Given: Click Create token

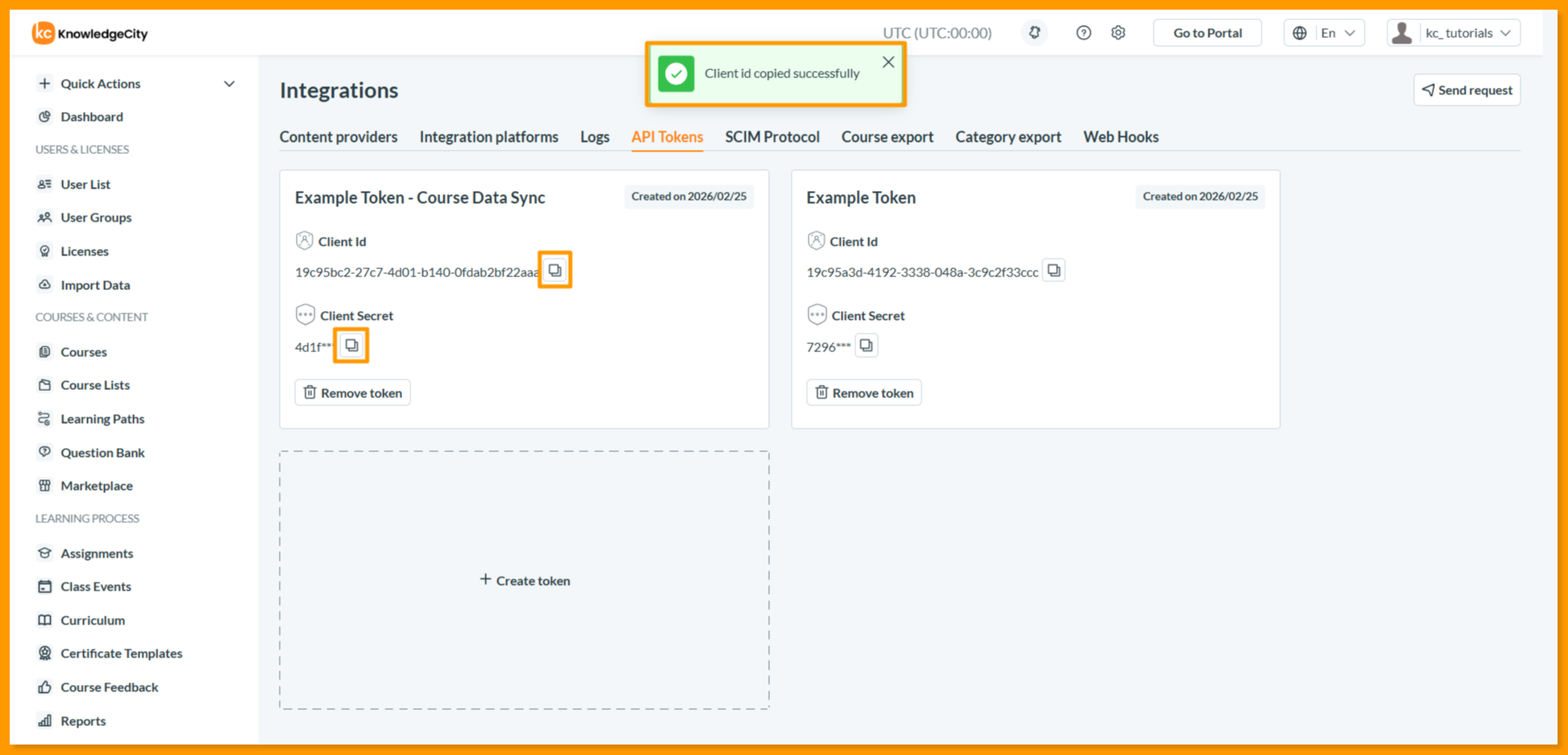Looking at the screenshot, I should tap(525, 580).
